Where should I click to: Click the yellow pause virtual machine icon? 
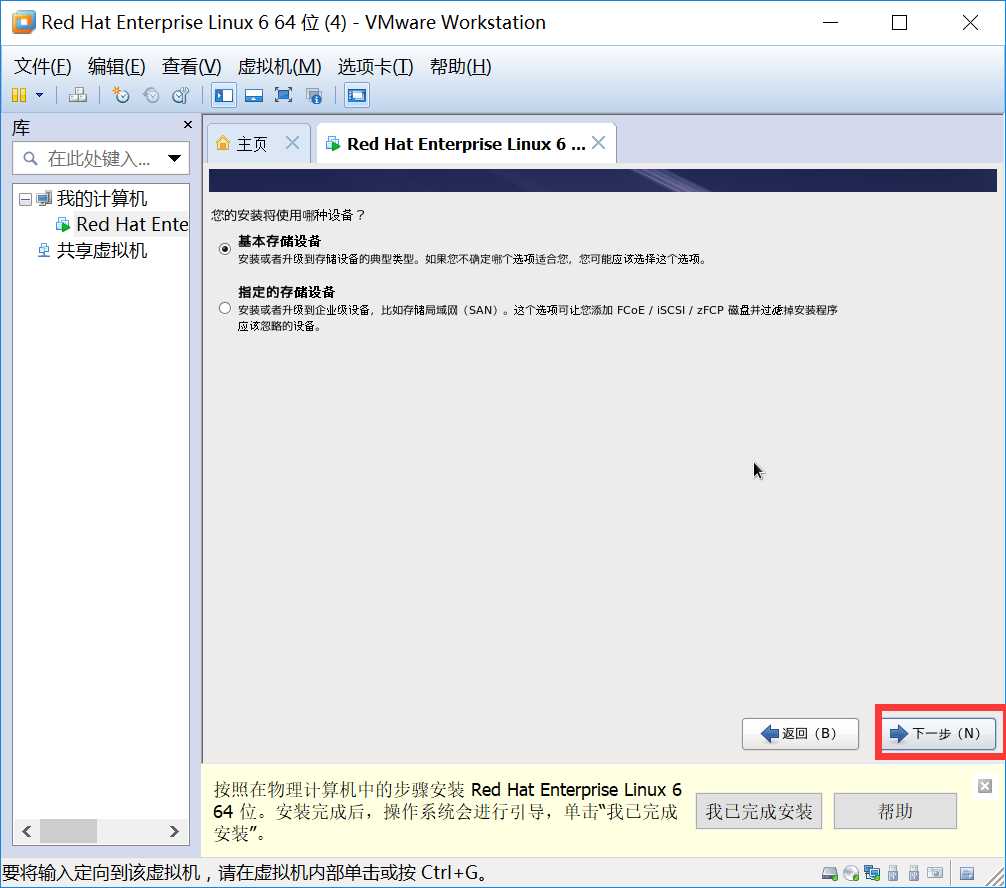coord(19,96)
